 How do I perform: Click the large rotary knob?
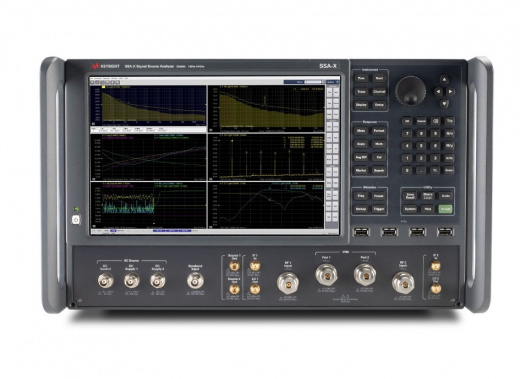click(411, 91)
